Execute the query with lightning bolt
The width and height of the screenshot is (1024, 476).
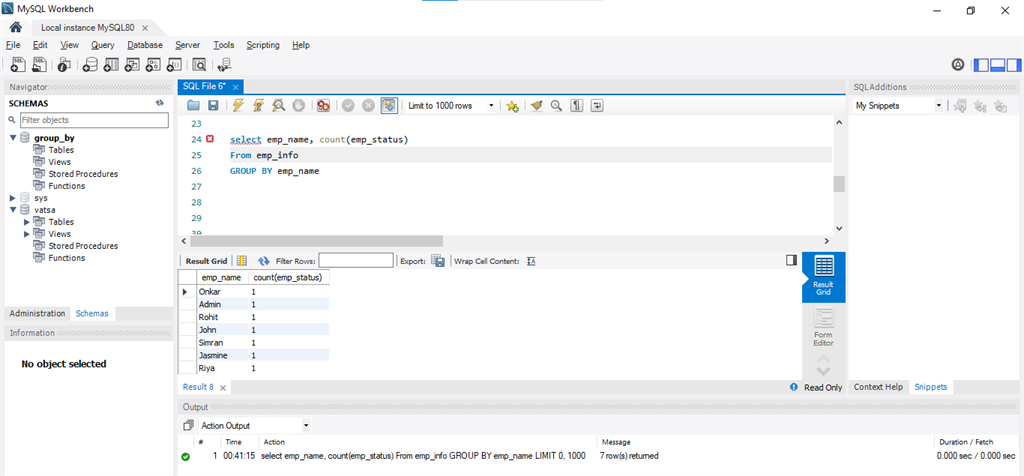pos(238,105)
